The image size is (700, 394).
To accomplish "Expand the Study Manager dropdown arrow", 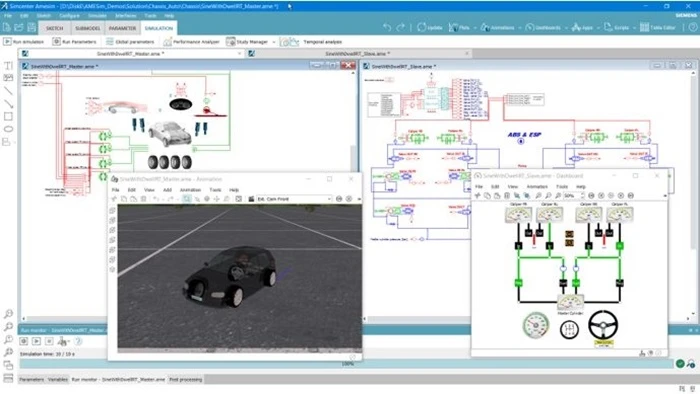I will [273, 42].
